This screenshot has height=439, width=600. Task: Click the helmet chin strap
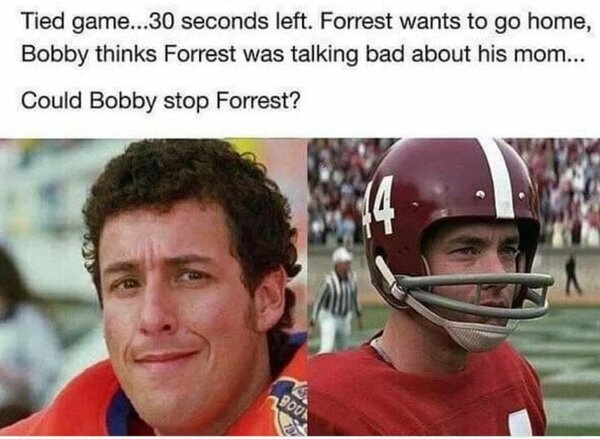[x=474, y=335]
